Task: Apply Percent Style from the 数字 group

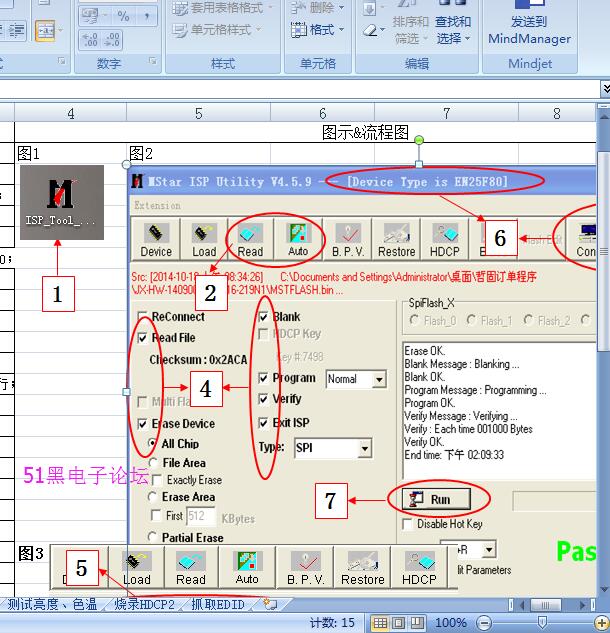Action: pos(123,16)
